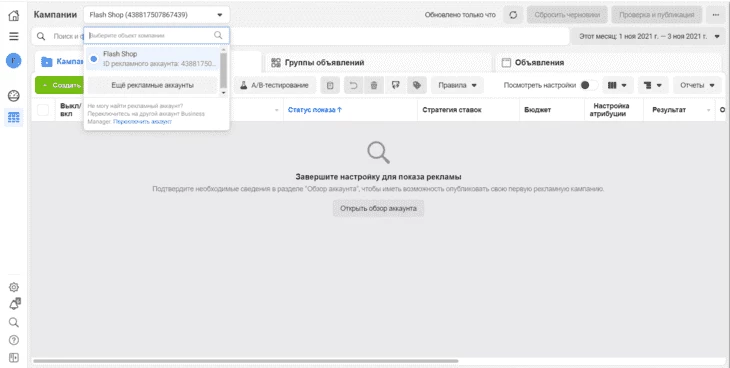
Task: Switch to Группы объявлений tab
Action: click(377, 62)
